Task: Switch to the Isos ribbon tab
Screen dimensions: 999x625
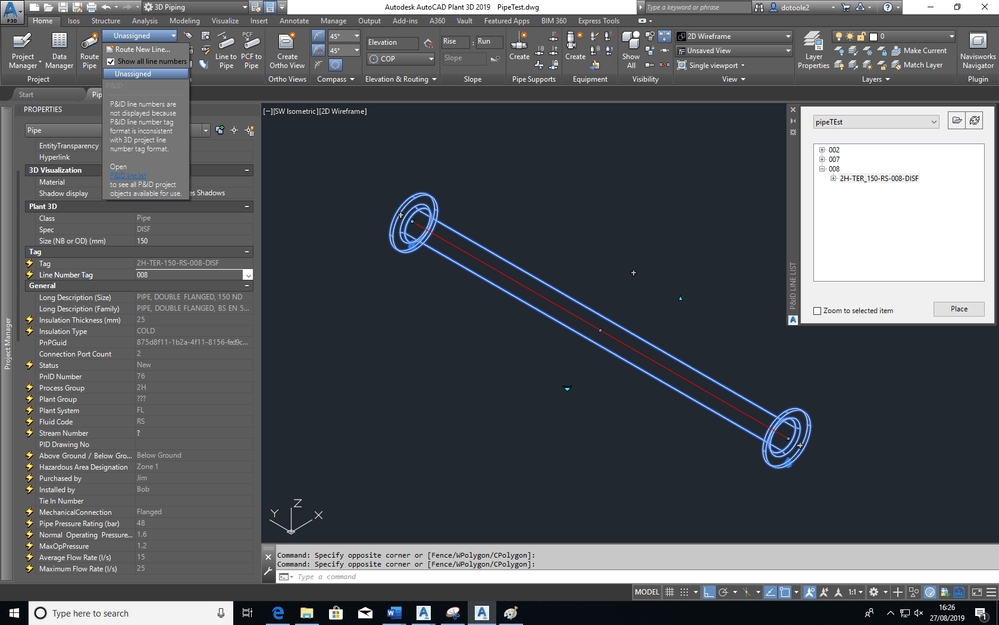Action: (x=73, y=20)
